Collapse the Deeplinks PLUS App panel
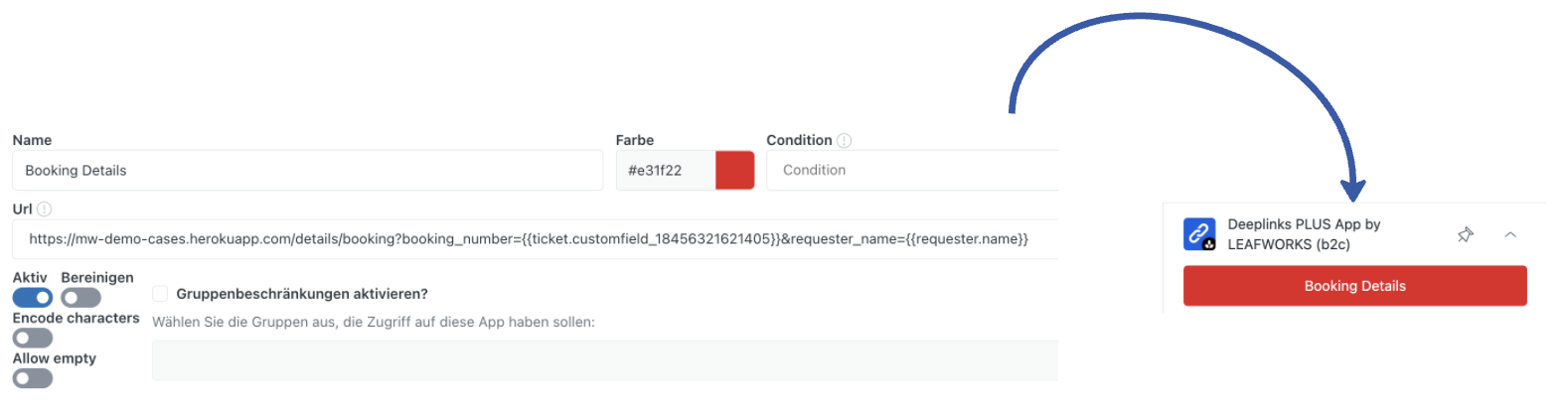1568x415 pixels. coord(1510,235)
